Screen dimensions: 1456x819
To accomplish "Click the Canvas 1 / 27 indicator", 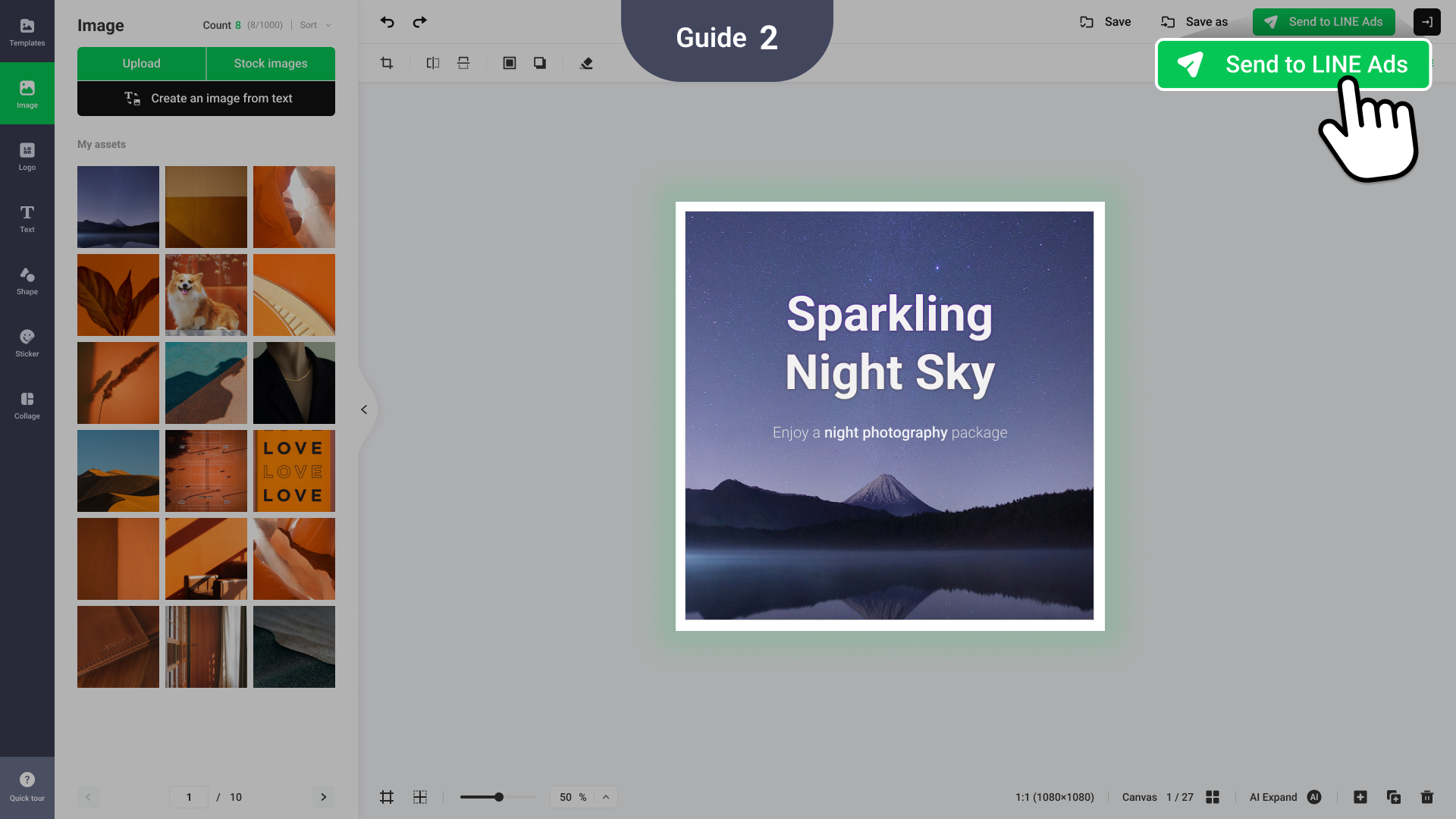I will pyautogui.click(x=1158, y=797).
